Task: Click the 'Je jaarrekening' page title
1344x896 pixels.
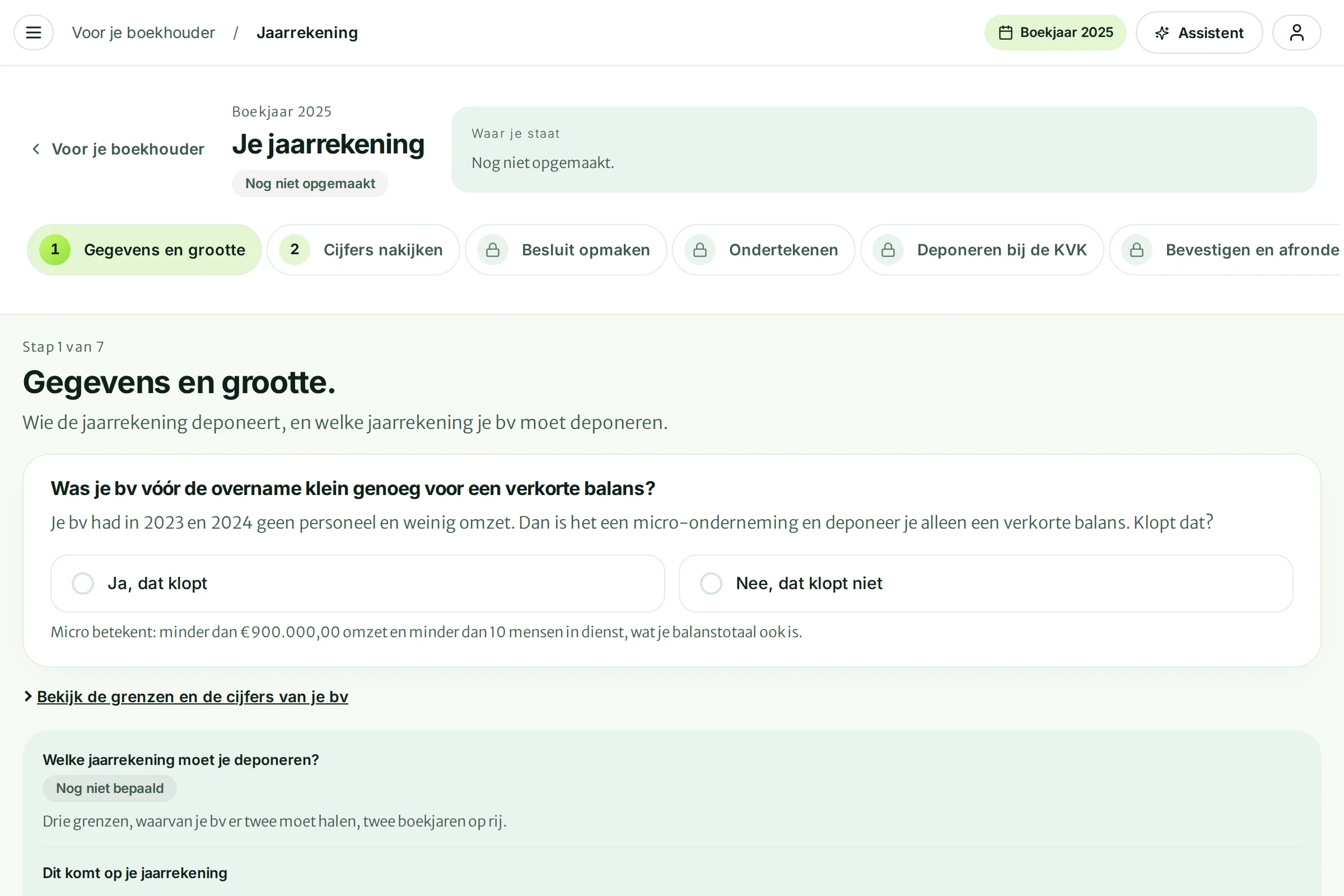Action: (x=328, y=144)
